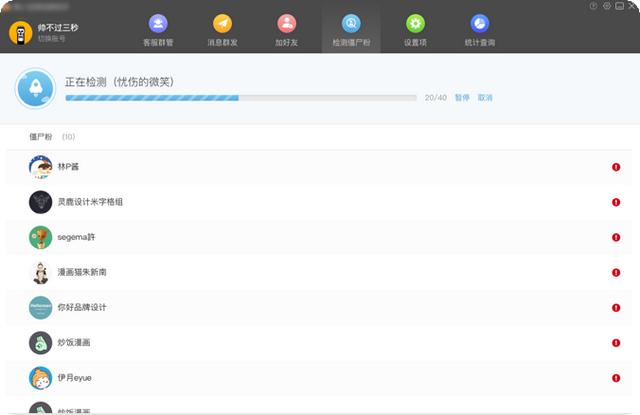Viewport: 640px width, 415px height.
Task: Cancel detection with 取消
Action: point(485,98)
